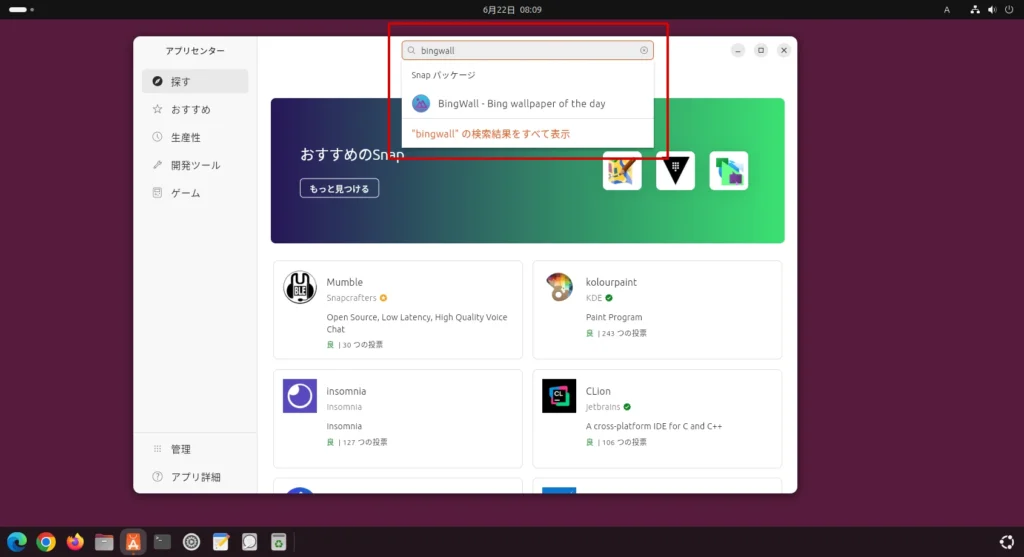Open the power icon system menu
The height and width of the screenshot is (557, 1024).
click(x=1009, y=10)
